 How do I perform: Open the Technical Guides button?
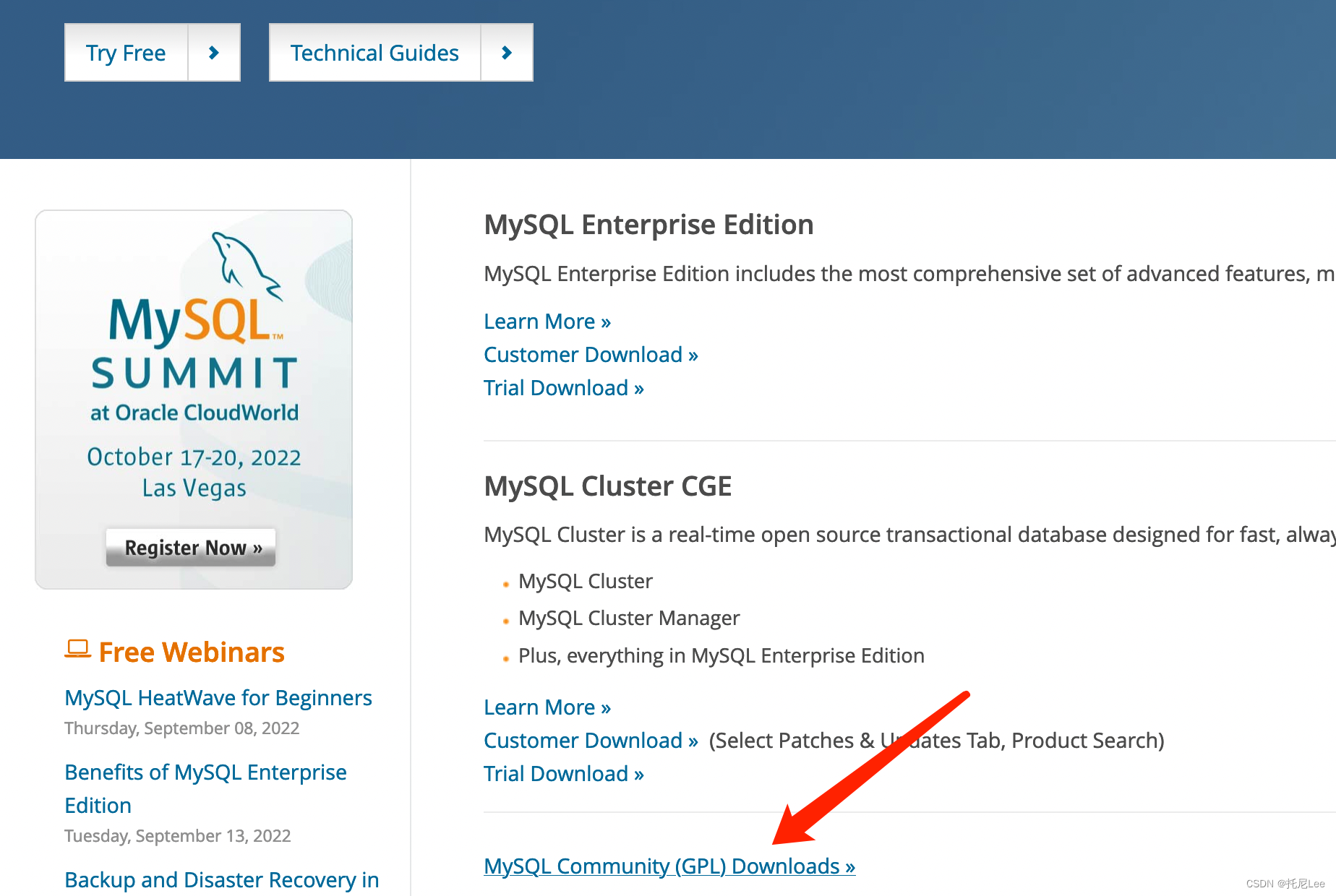tap(374, 53)
